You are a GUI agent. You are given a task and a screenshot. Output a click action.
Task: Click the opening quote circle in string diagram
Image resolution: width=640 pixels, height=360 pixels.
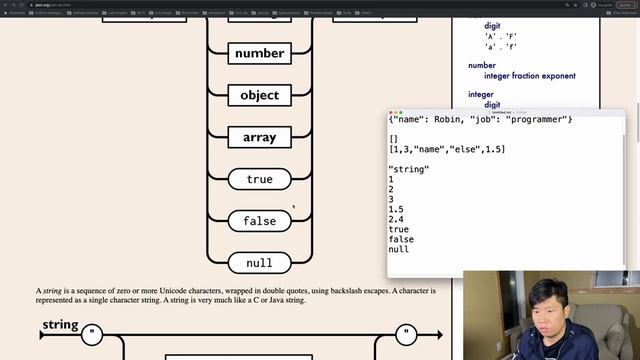pos(92,335)
